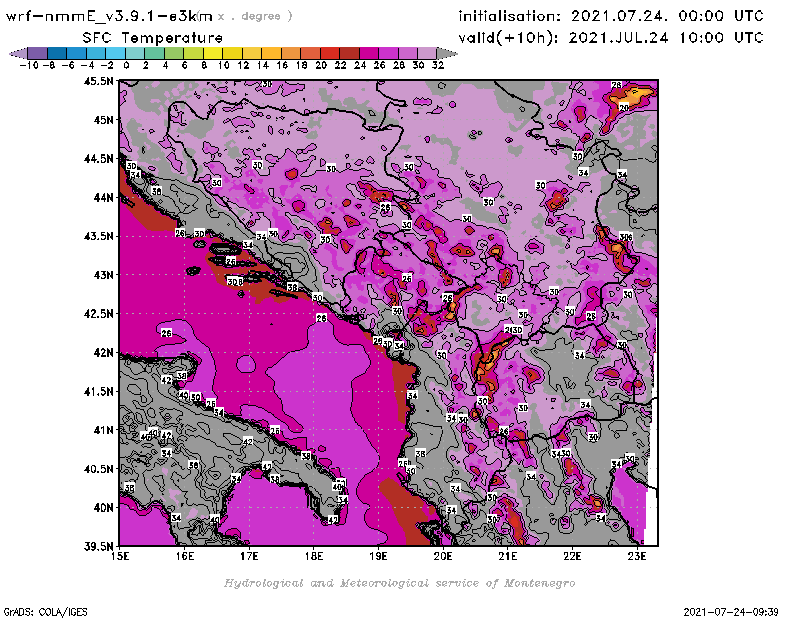Select the 45N latitude axis label
The image size is (800, 618).
coord(104,120)
